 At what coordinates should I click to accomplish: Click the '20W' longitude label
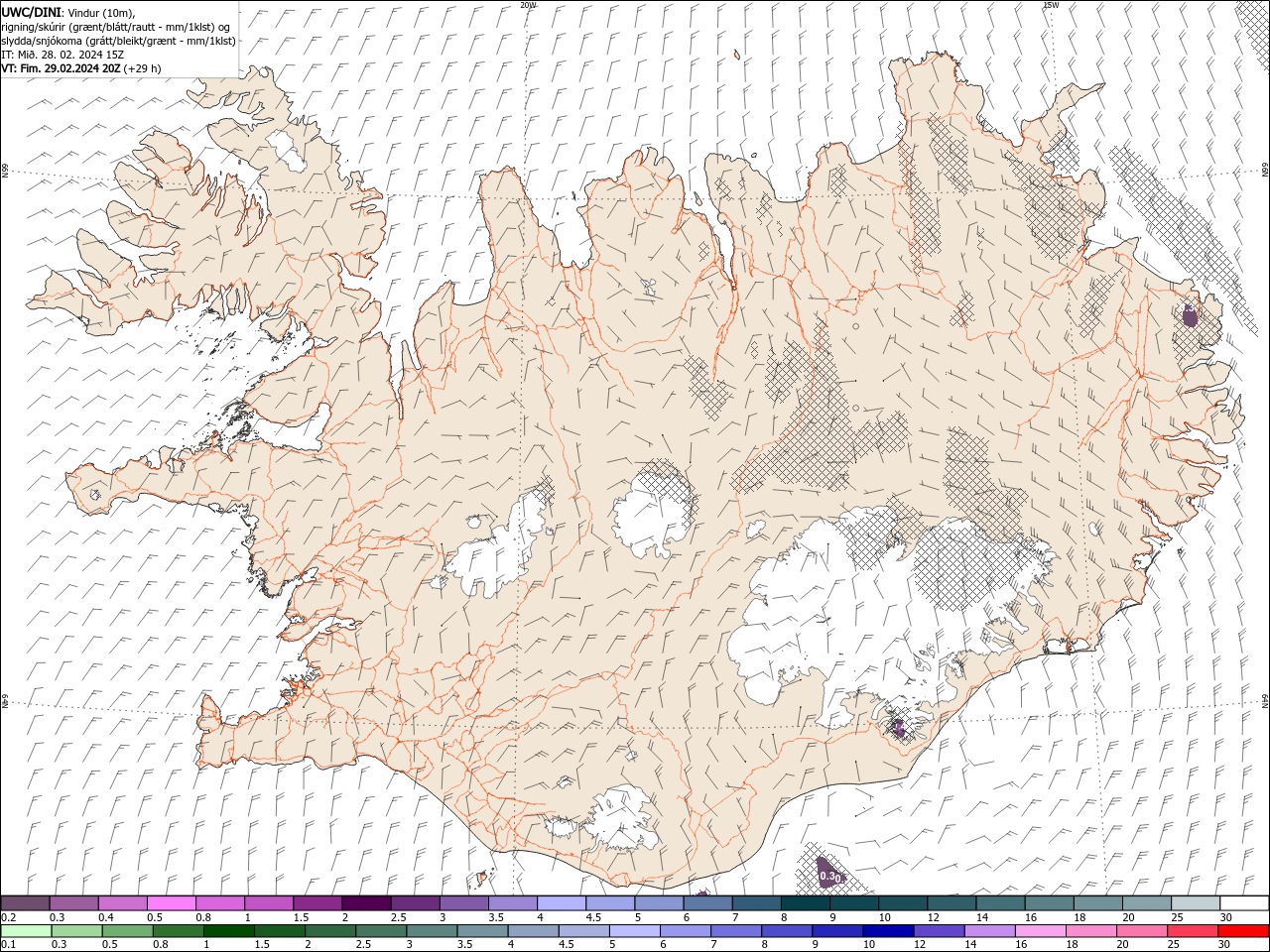528,5
